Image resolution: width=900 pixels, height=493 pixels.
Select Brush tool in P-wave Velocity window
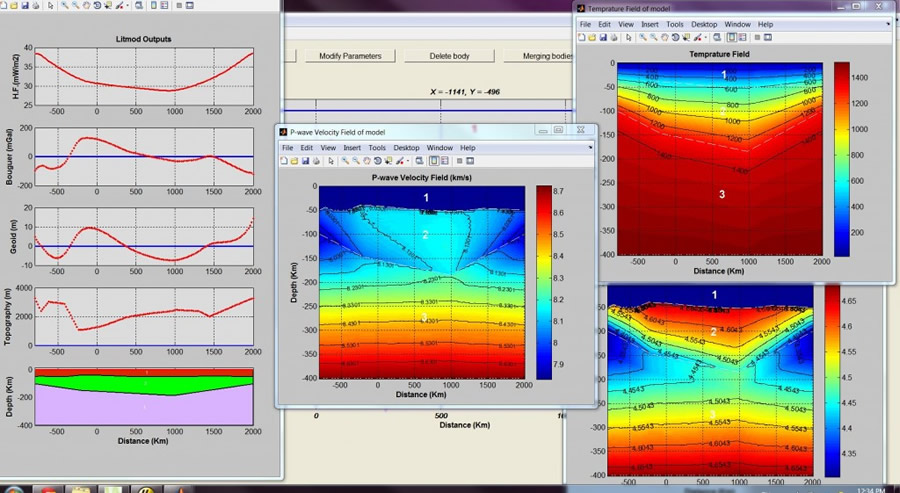[399, 161]
